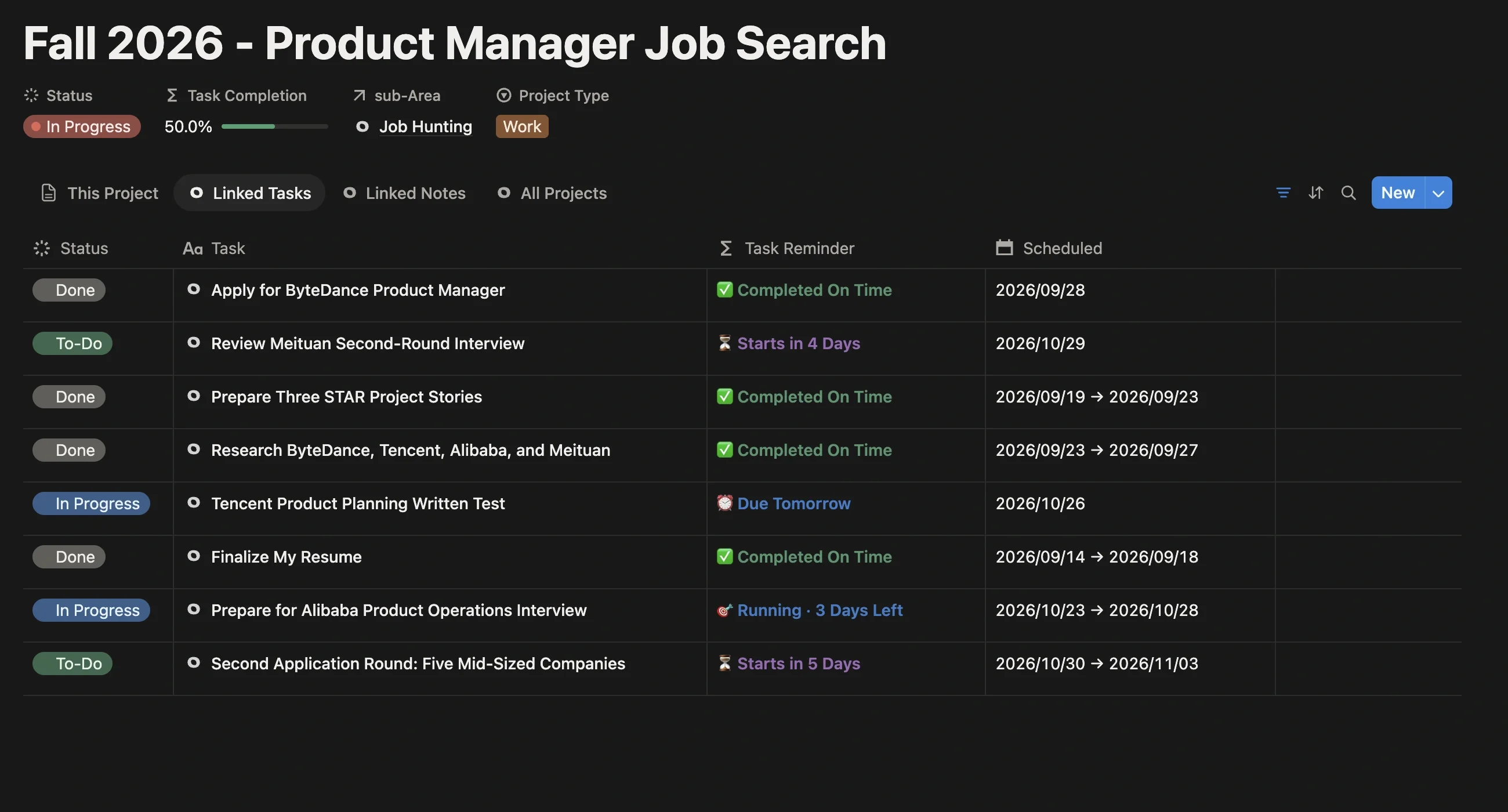
Task: Open the search magnifier icon
Action: (x=1348, y=193)
